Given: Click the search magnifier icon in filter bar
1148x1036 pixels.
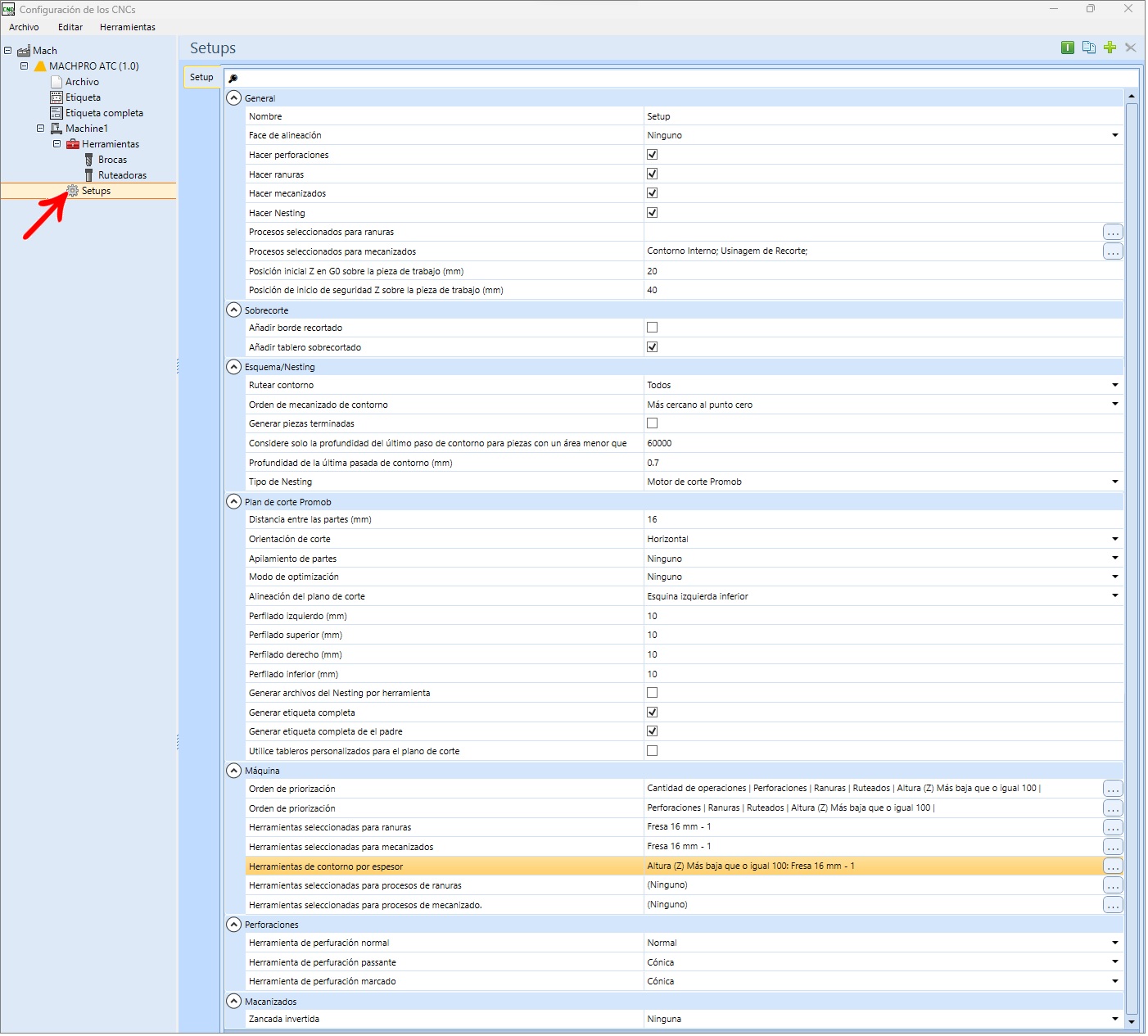Looking at the screenshot, I should [233, 79].
